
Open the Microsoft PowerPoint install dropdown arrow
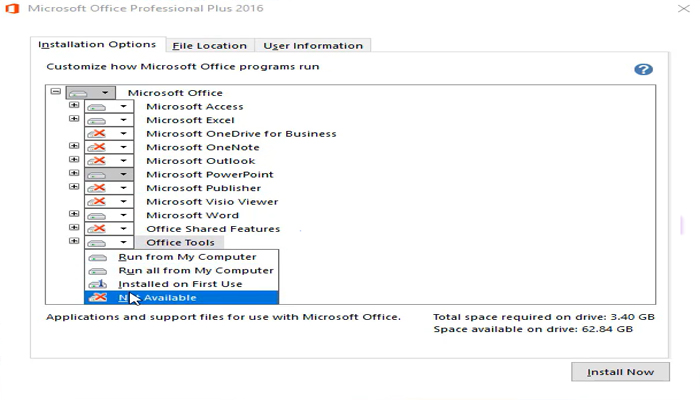click(x=123, y=174)
